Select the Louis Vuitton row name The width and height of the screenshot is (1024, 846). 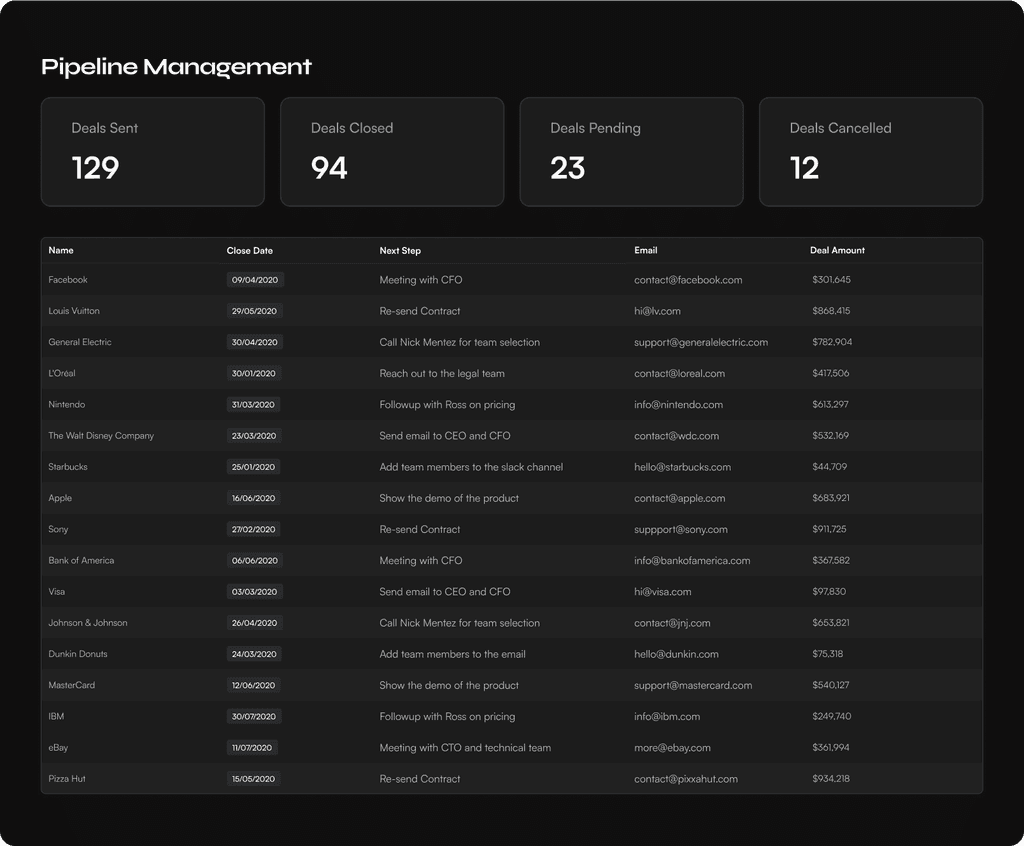click(x=74, y=311)
